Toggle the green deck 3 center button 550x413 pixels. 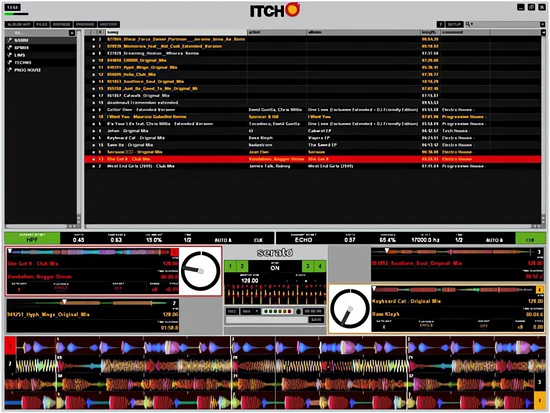308,266
